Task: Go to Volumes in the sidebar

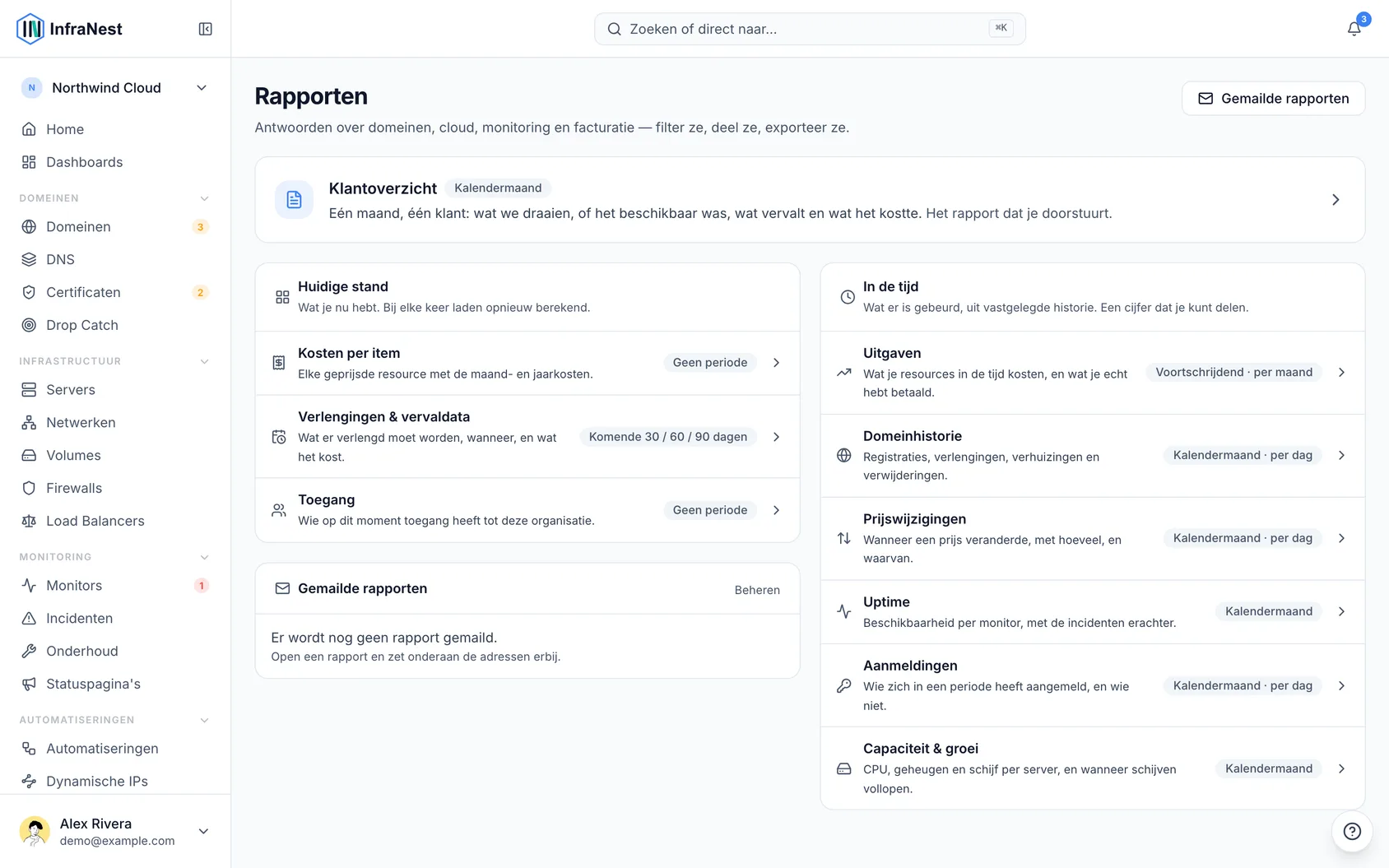Action: point(115,455)
